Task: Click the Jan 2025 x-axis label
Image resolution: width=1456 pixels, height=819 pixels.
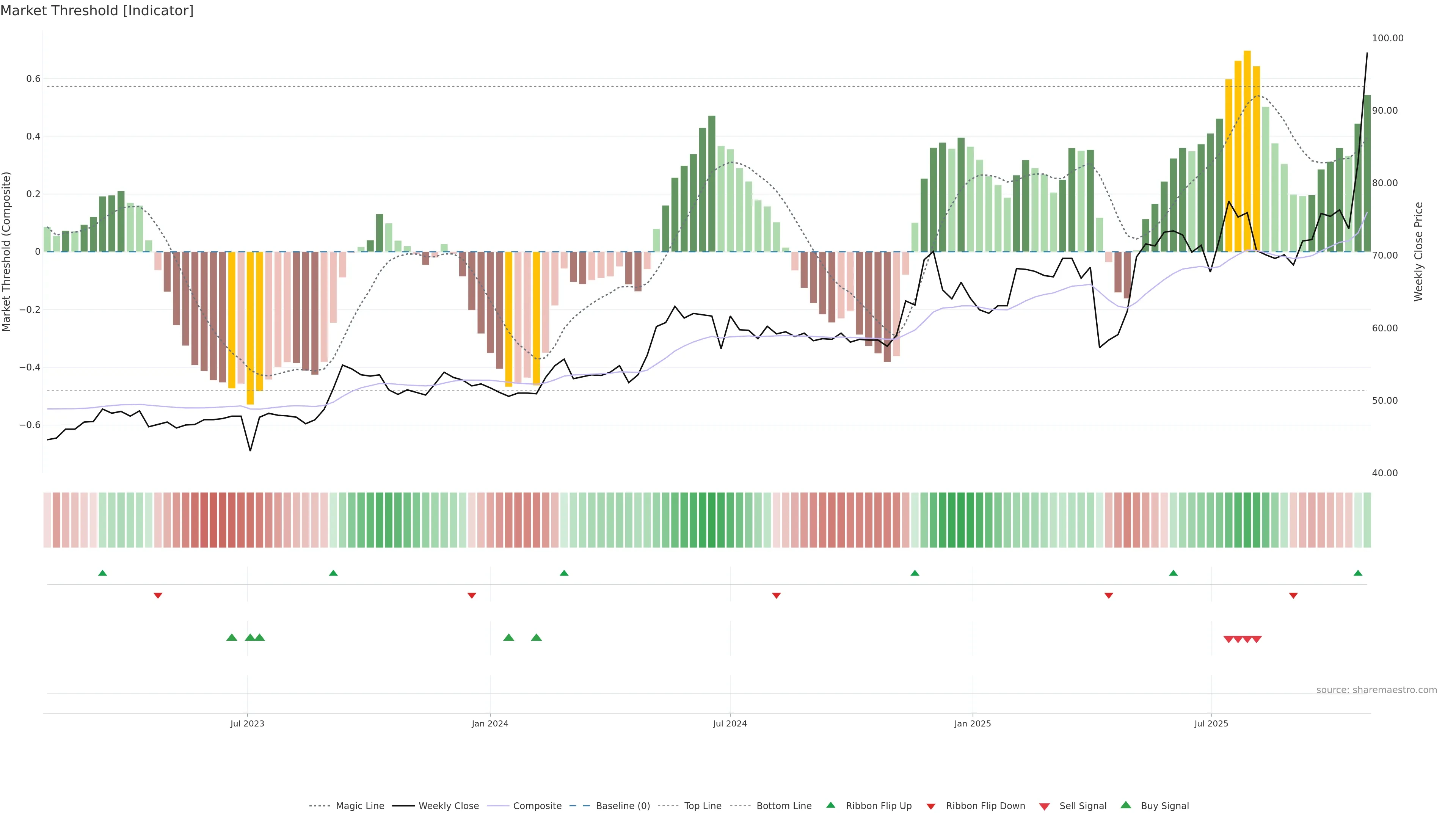Action: point(972,723)
